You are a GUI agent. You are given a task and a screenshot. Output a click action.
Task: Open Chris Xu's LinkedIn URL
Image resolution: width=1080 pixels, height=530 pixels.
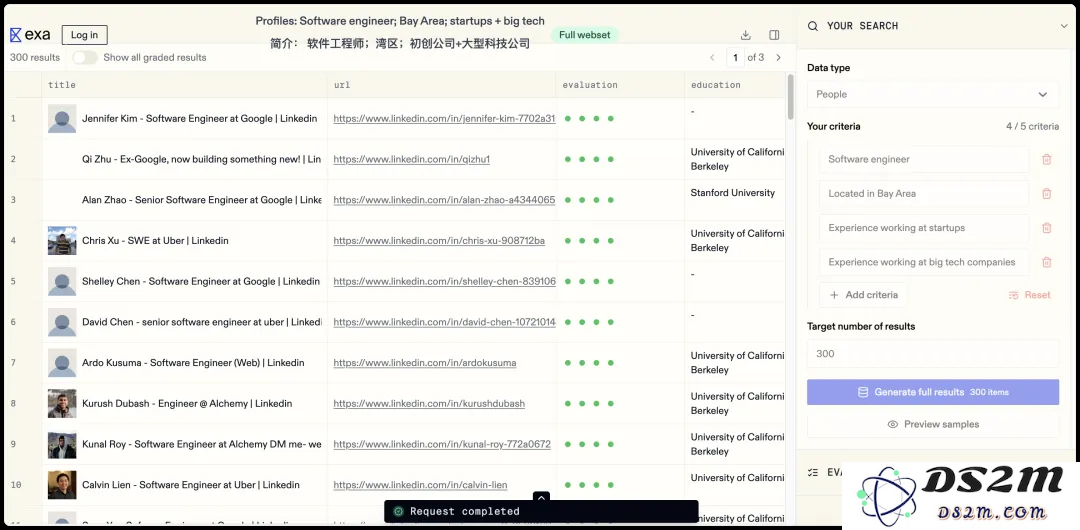tap(439, 241)
